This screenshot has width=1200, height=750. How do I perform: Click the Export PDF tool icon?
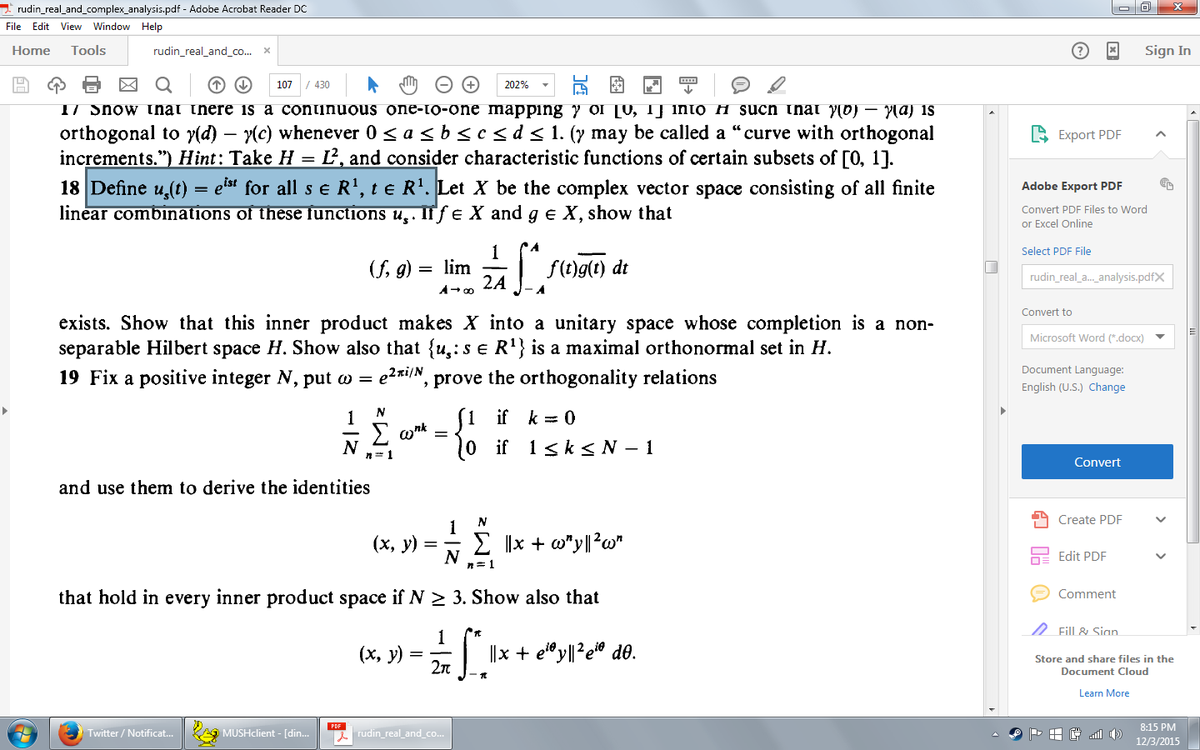coord(1038,134)
